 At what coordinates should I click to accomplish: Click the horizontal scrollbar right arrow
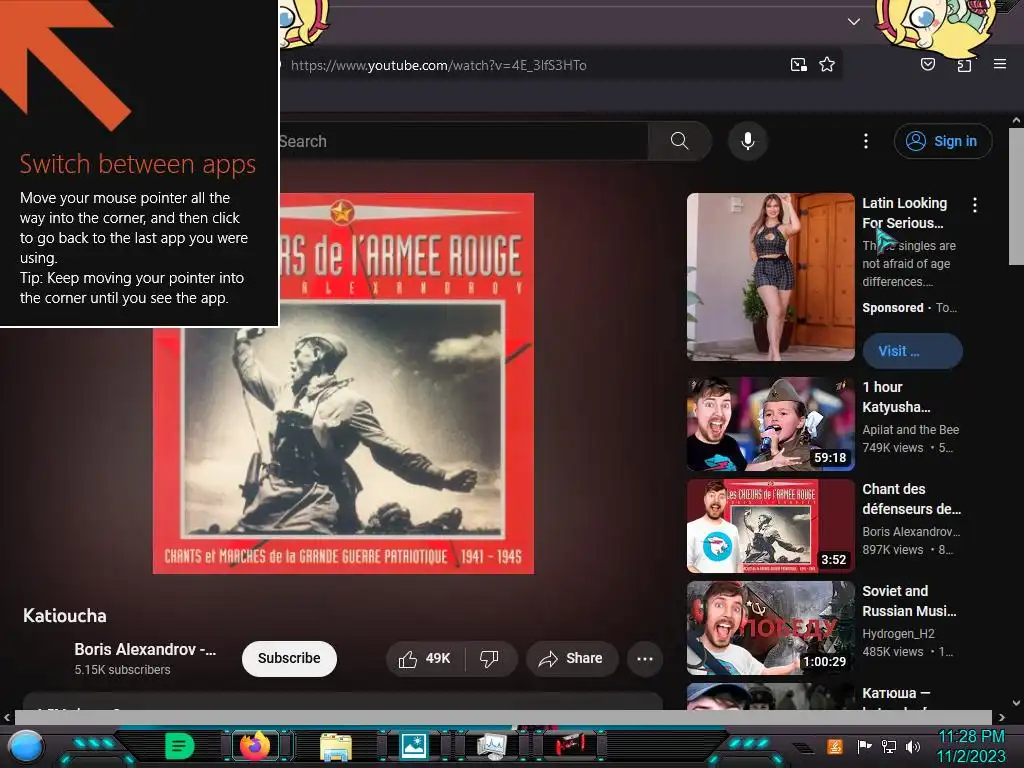pyautogui.click(x=1001, y=718)
